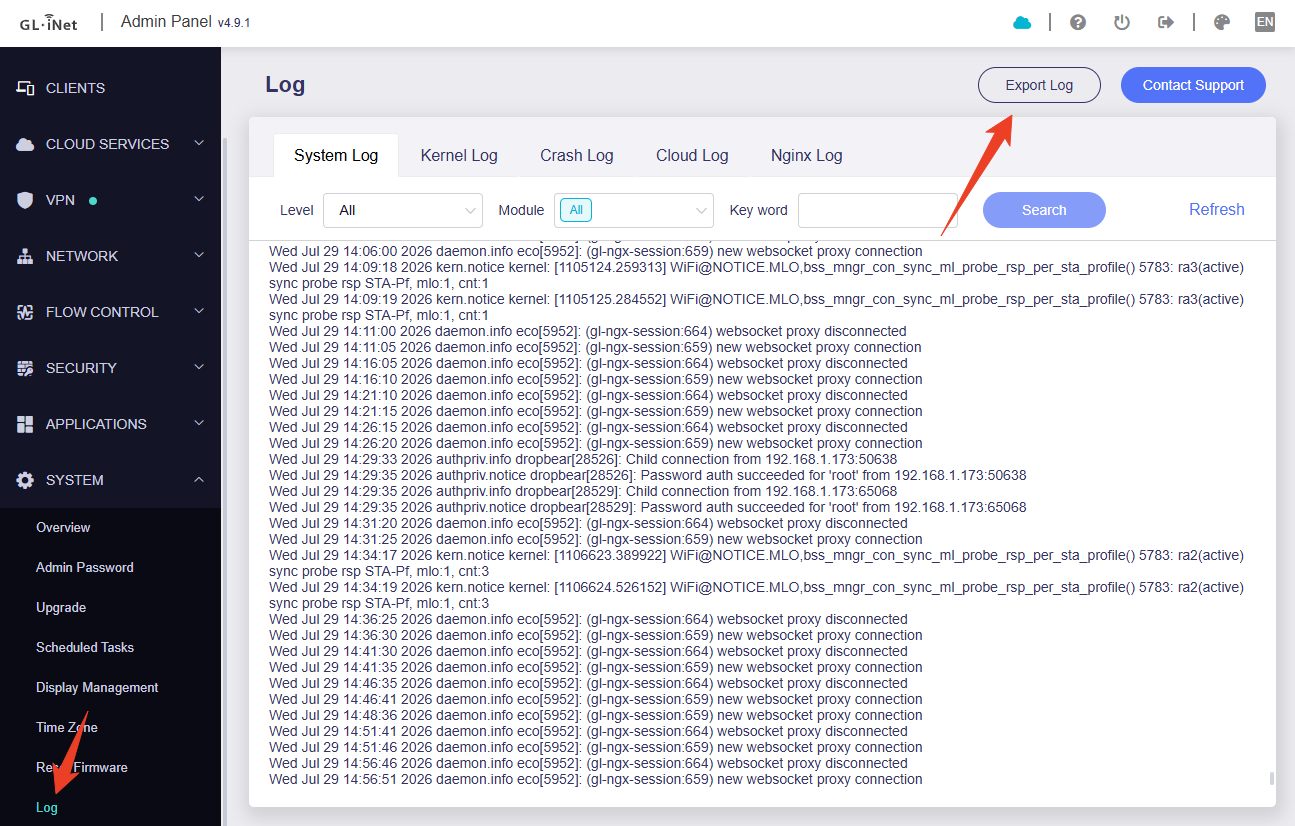Viewport: 1295px width, 826px height.
Task: Click the GoodCloud cloud icon in header
Action: click(1022, 22)
